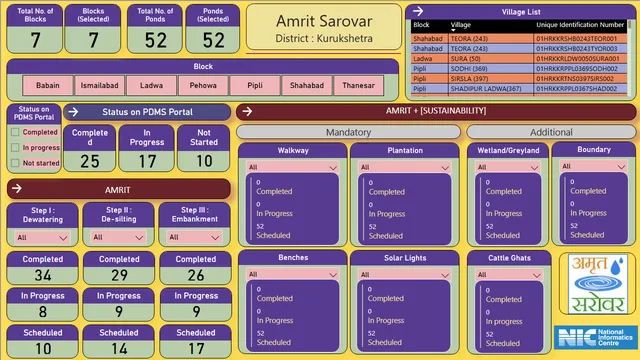640x360 pixels.
Task: Expand the Boundary filter dropdown
Action: click(x=593, y=167)
